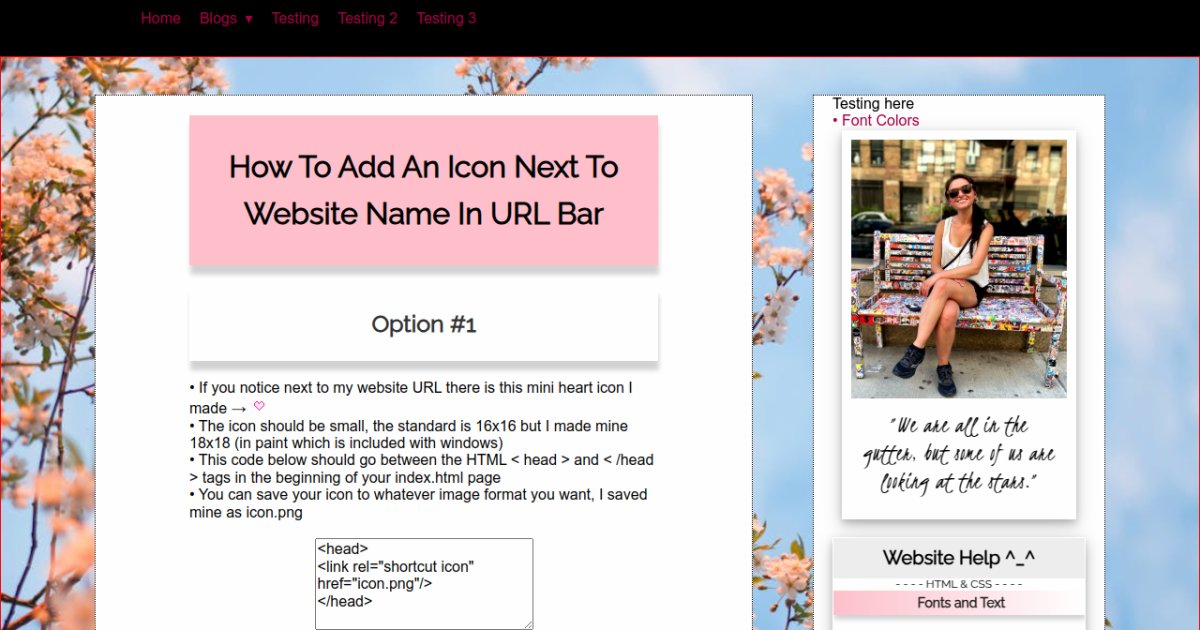Select the Option #1 heading
The width and height of the screenshot is (1200, 630).
click(x=423, y=325)
